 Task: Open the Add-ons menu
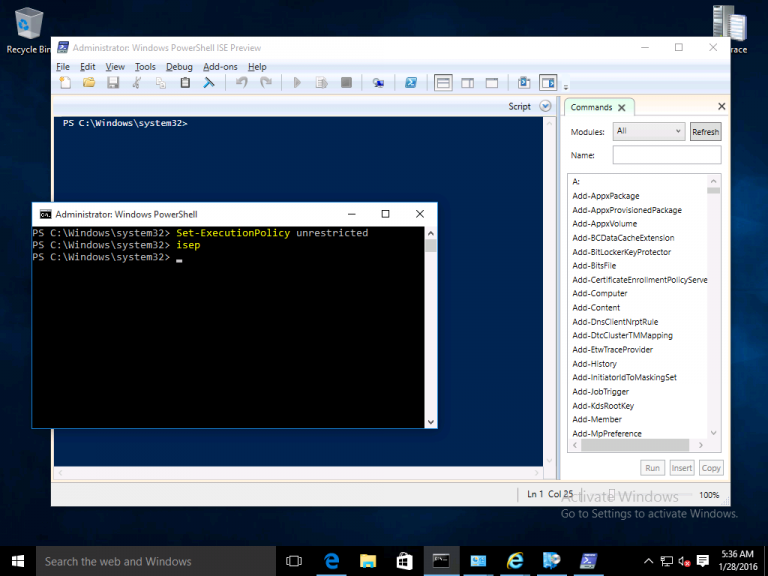(x=219, y=67)
